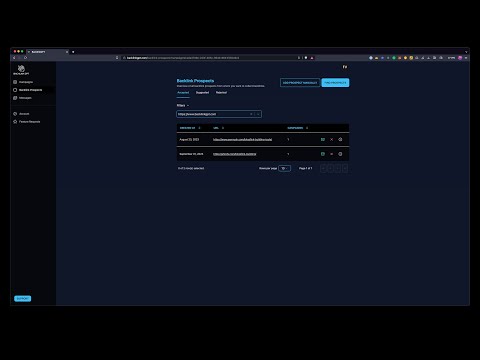This screenshot has width=480, height=360.
Task: Sort by the Campaigns column
Action: [x=298, y=128]
